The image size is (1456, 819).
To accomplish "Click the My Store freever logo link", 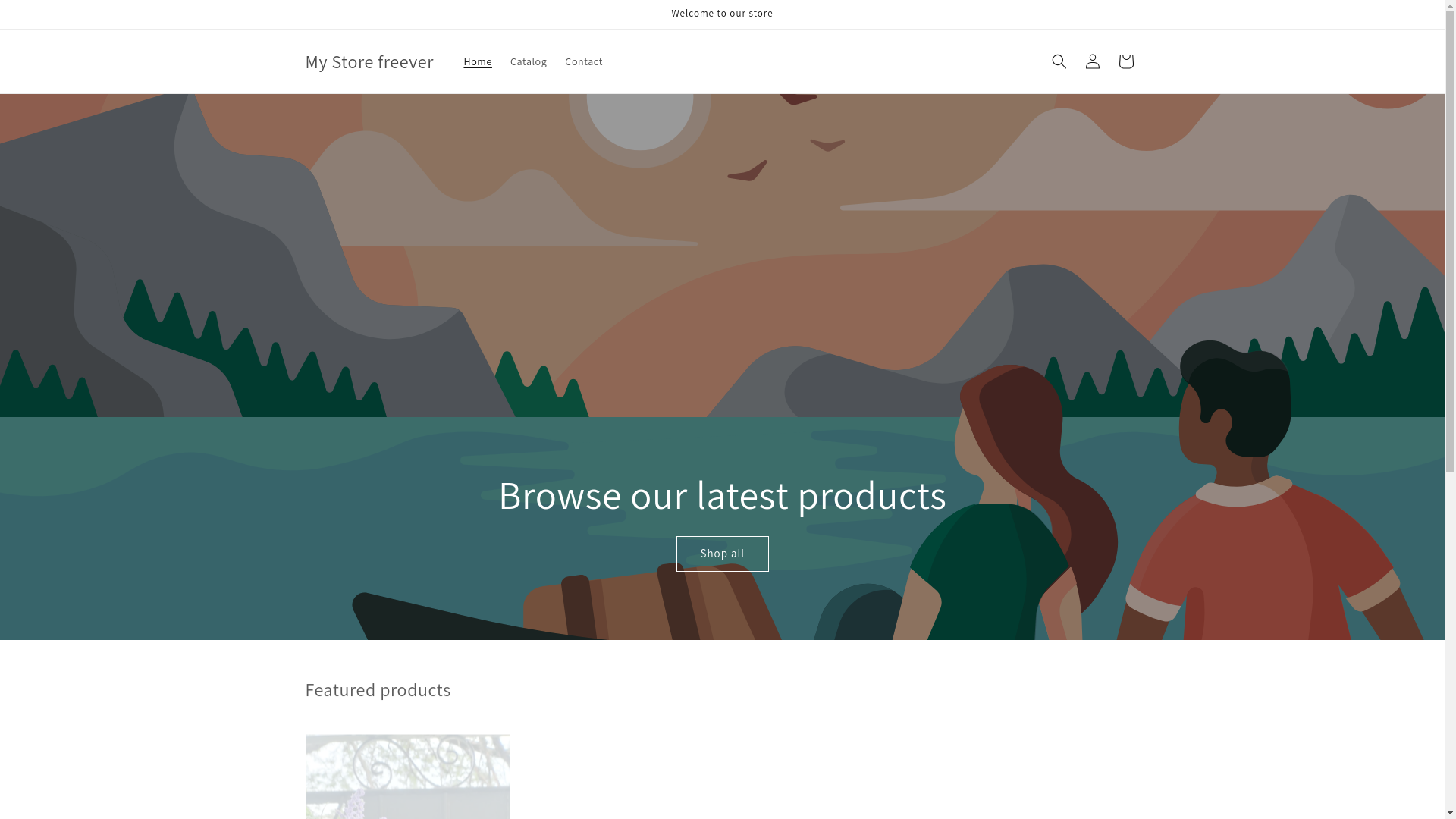I will click(x=369, y=61).
